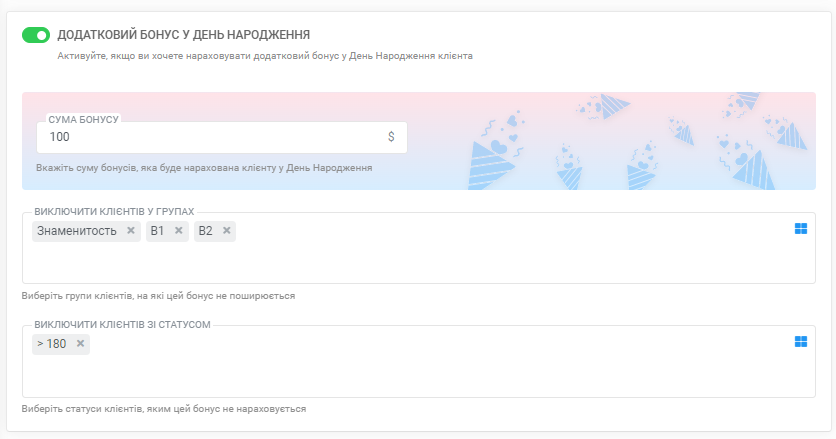Click inside the excluded statuses field
Screen dimensions: 836x439
[x=419, y=361]
